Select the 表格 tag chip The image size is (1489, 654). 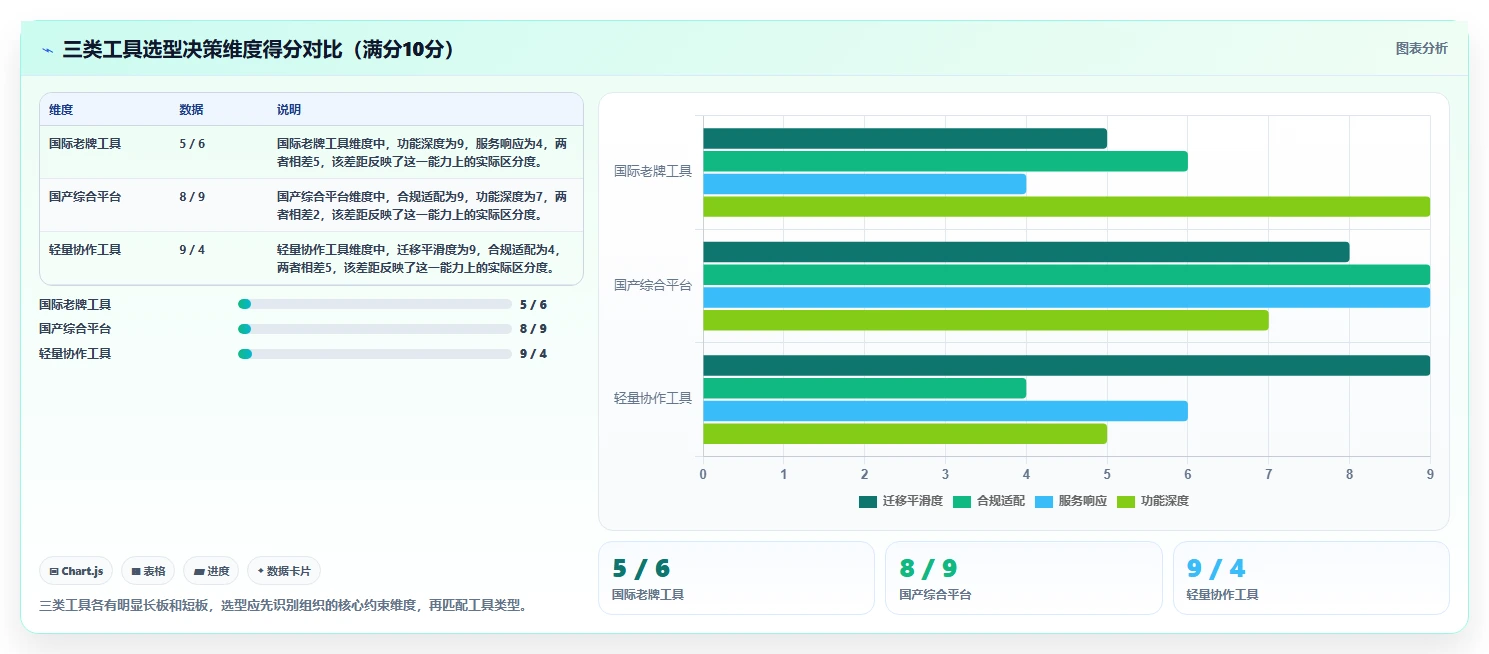[148, 571]
